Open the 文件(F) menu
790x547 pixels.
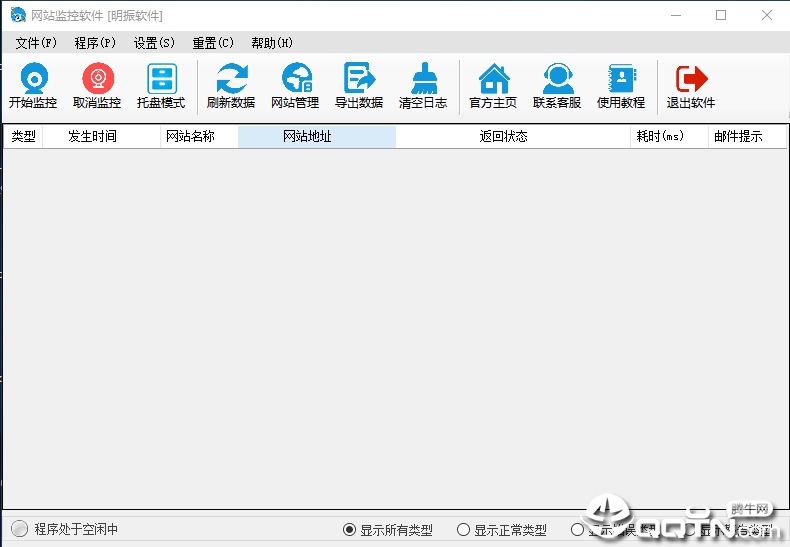(36, 43)
